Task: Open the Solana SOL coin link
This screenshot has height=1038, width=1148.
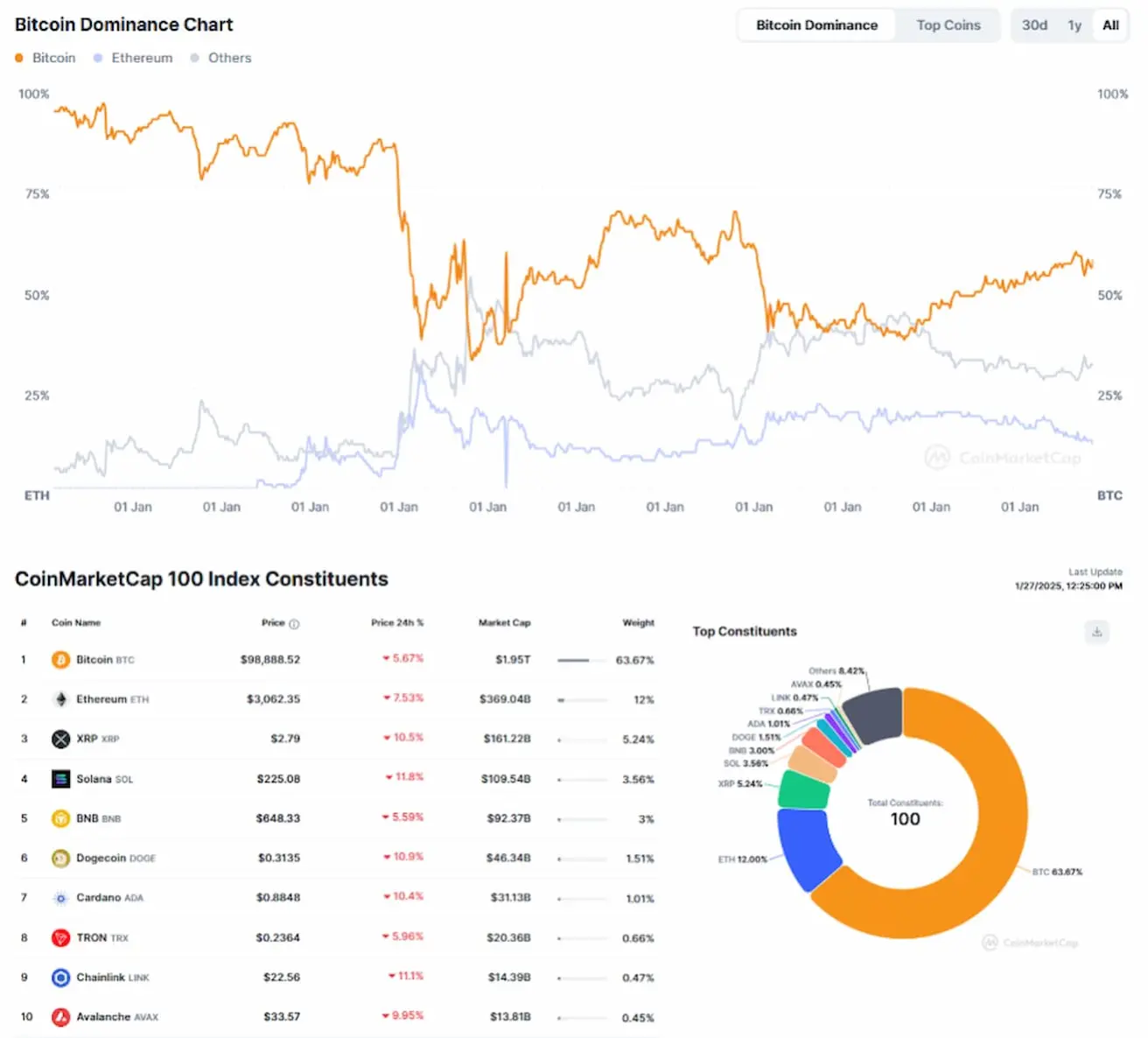Action: [104, 779]
